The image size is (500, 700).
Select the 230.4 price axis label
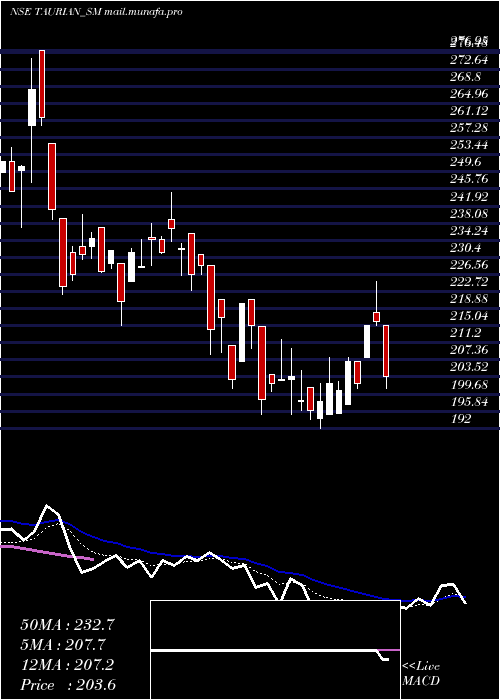point(466,248)
